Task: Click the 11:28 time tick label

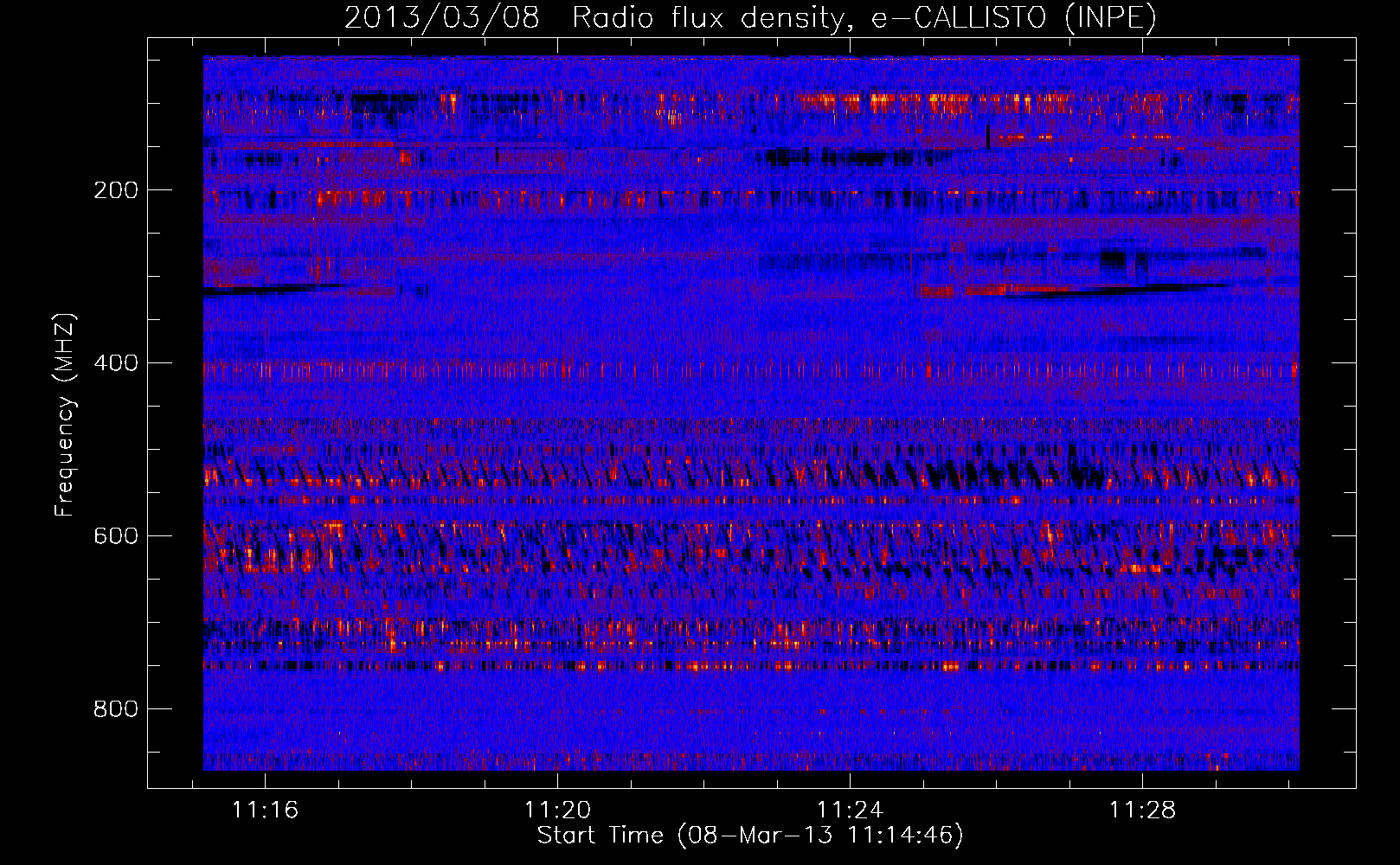Action: (x=1143, y=810)
